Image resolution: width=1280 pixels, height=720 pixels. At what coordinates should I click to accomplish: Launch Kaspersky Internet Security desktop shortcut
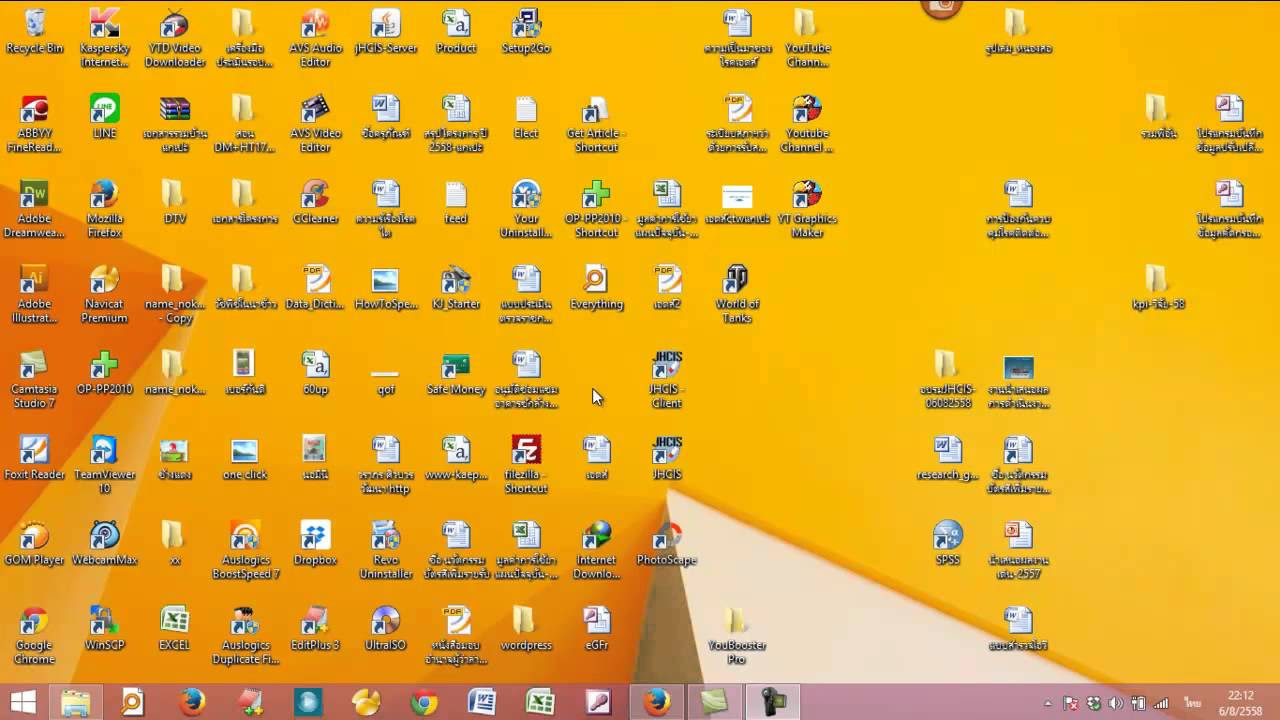[104, 38]
